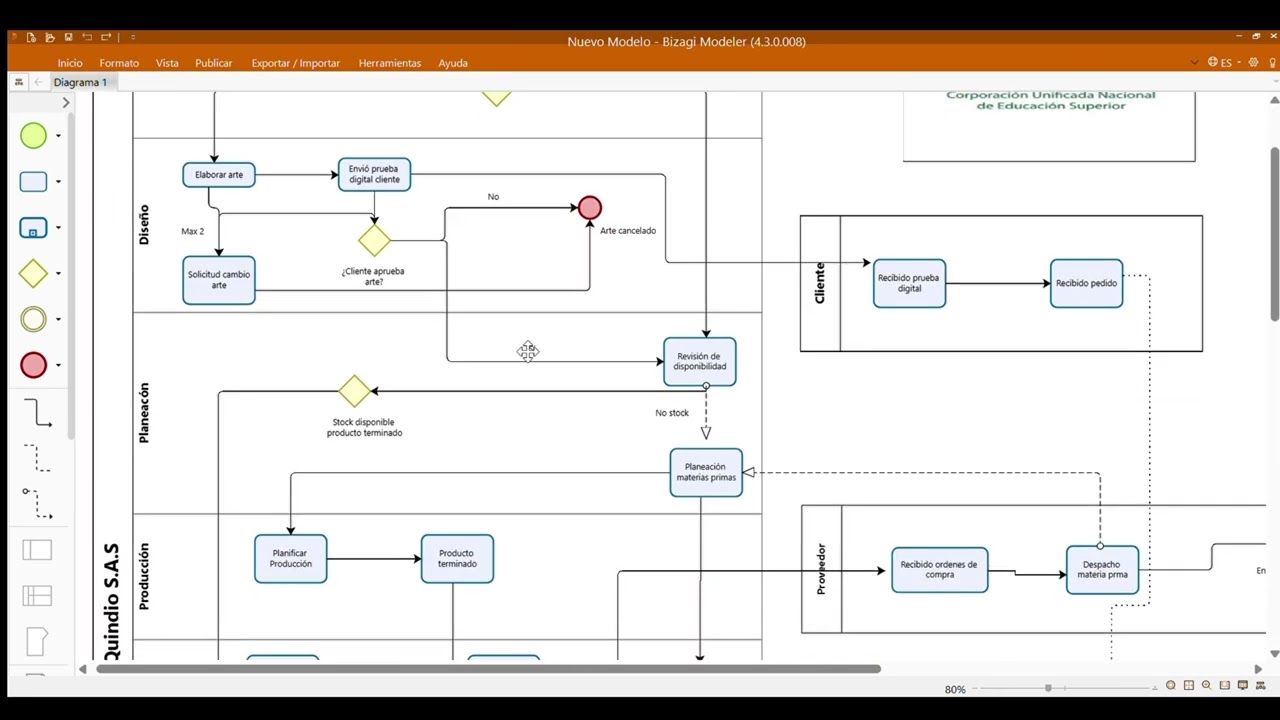Expand the End Event shape options arrow
Viewport: 1280px width, 720px height.
[58, 366]
